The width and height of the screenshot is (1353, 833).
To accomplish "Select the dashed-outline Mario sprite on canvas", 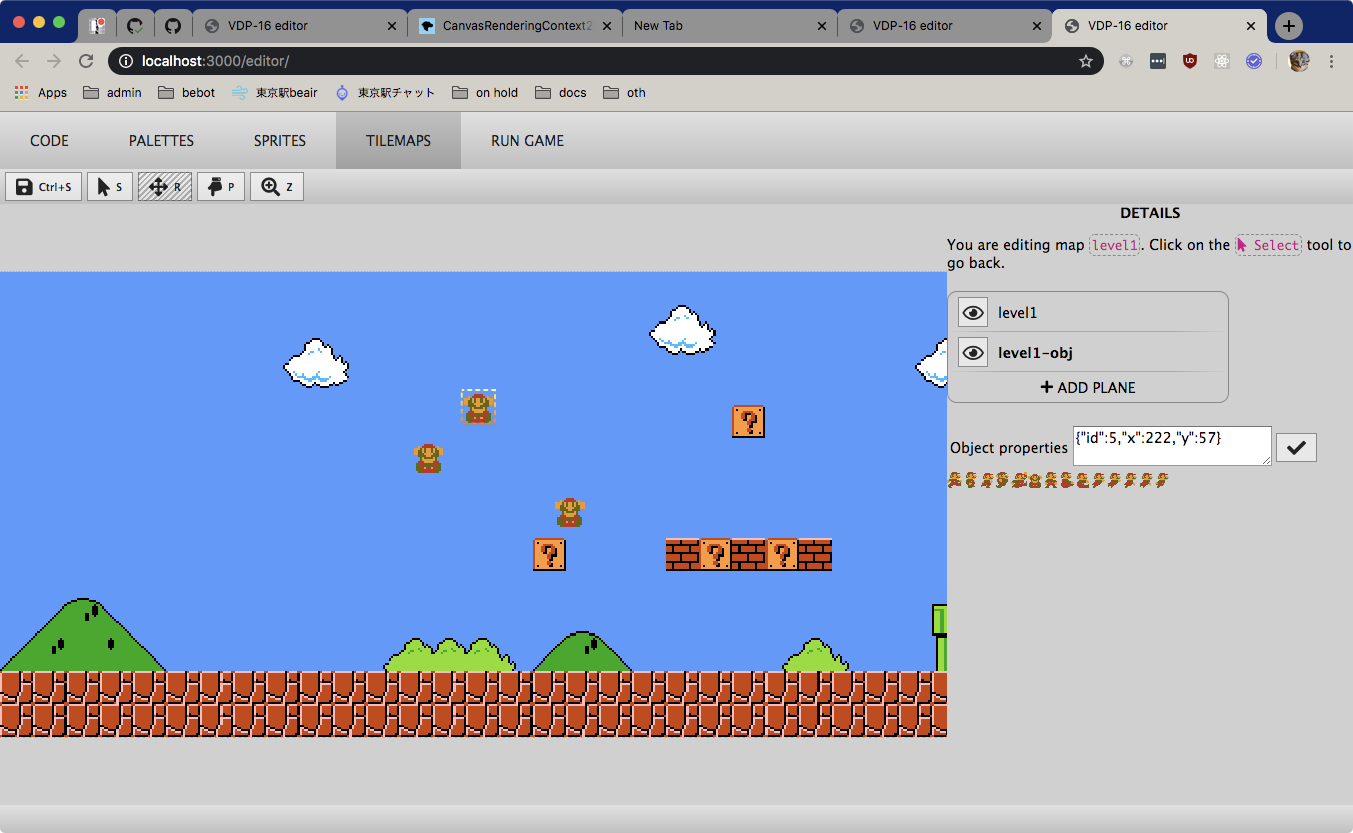I will [478, 407].
